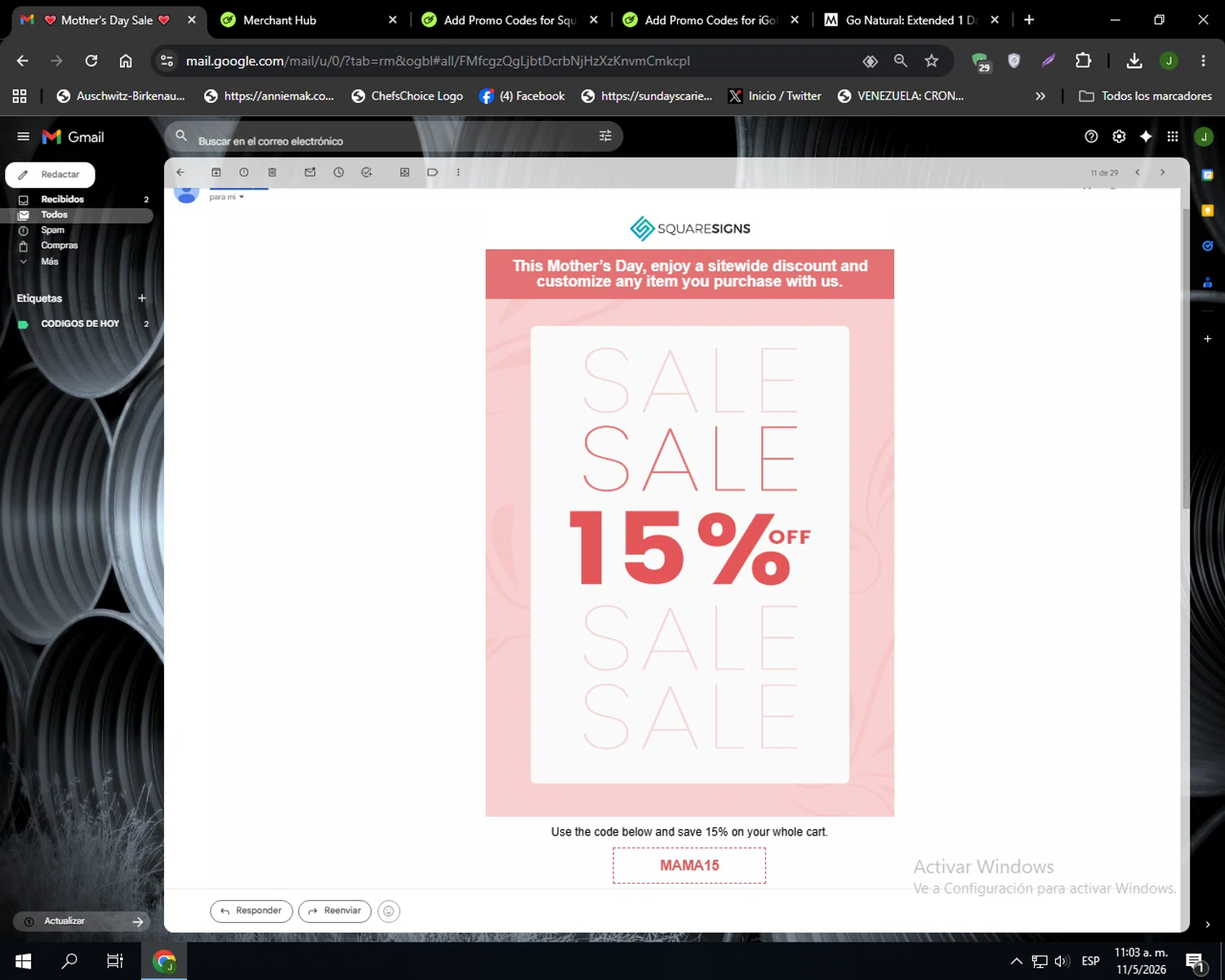Open the labels icon in email toolbar
The width and height of the screenshot is (1225, 980).
click(433, 172)
